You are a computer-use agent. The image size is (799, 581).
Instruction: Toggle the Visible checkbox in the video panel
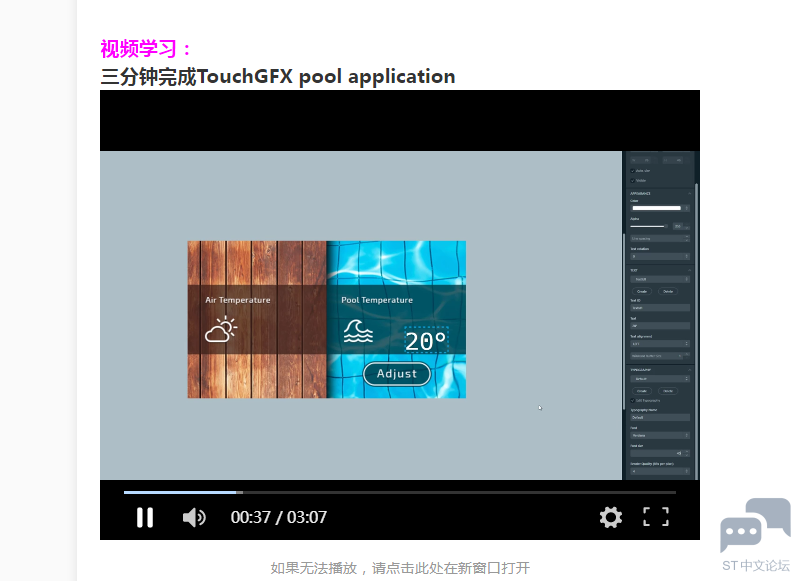pyautogui.click(x=632, y=180)
